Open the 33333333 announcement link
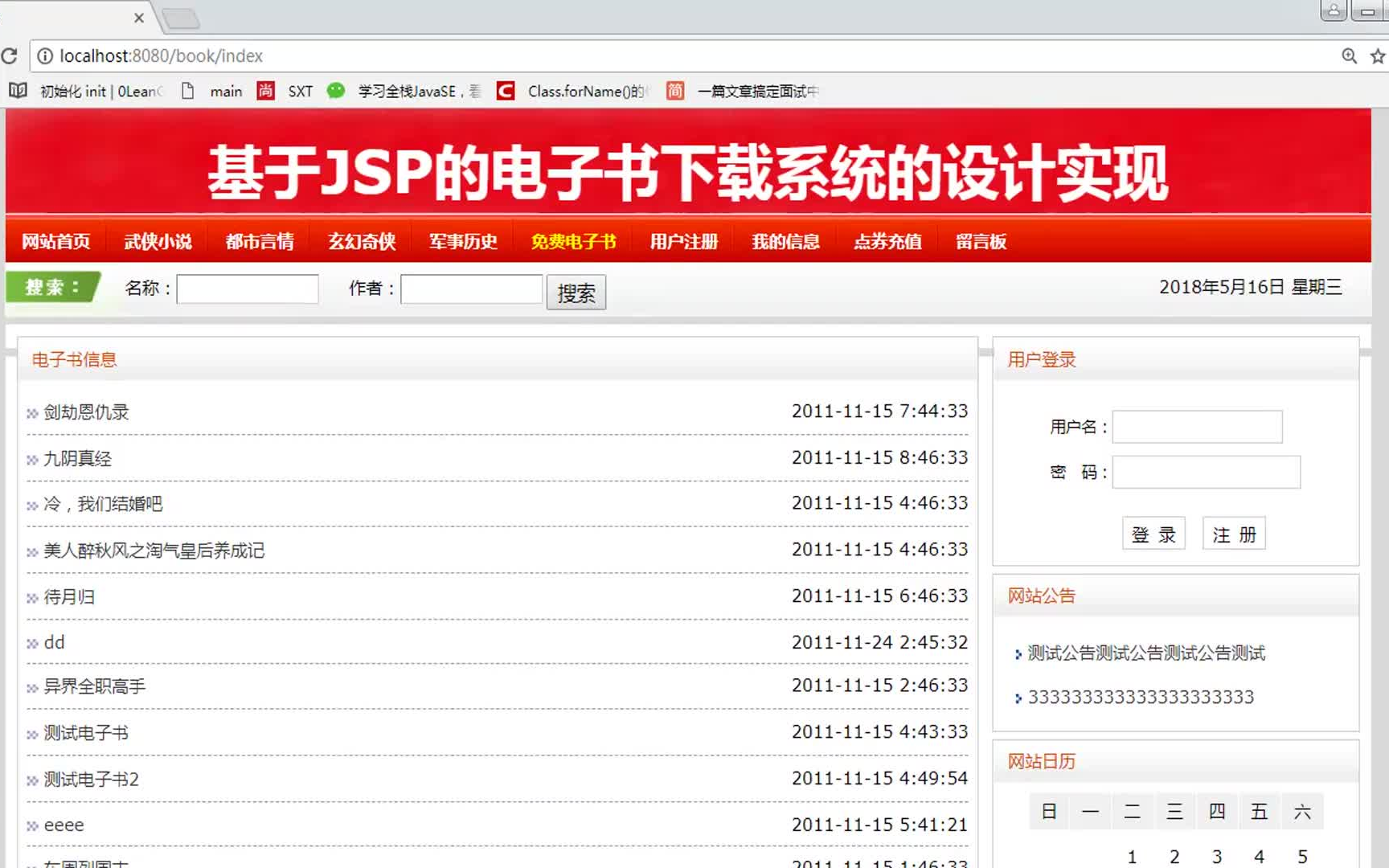1389x868 pixels. click(x=1141, y=698)
